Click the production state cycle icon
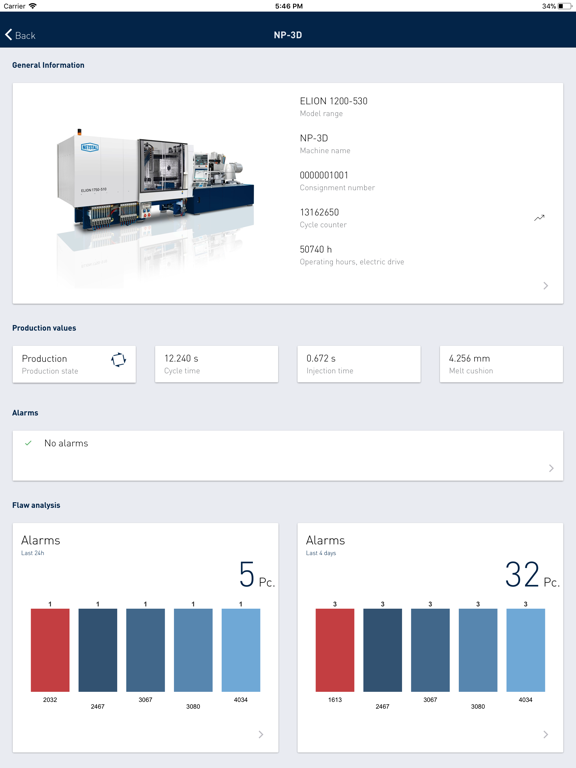Screen dimensions: 576x768 (119, 360)
